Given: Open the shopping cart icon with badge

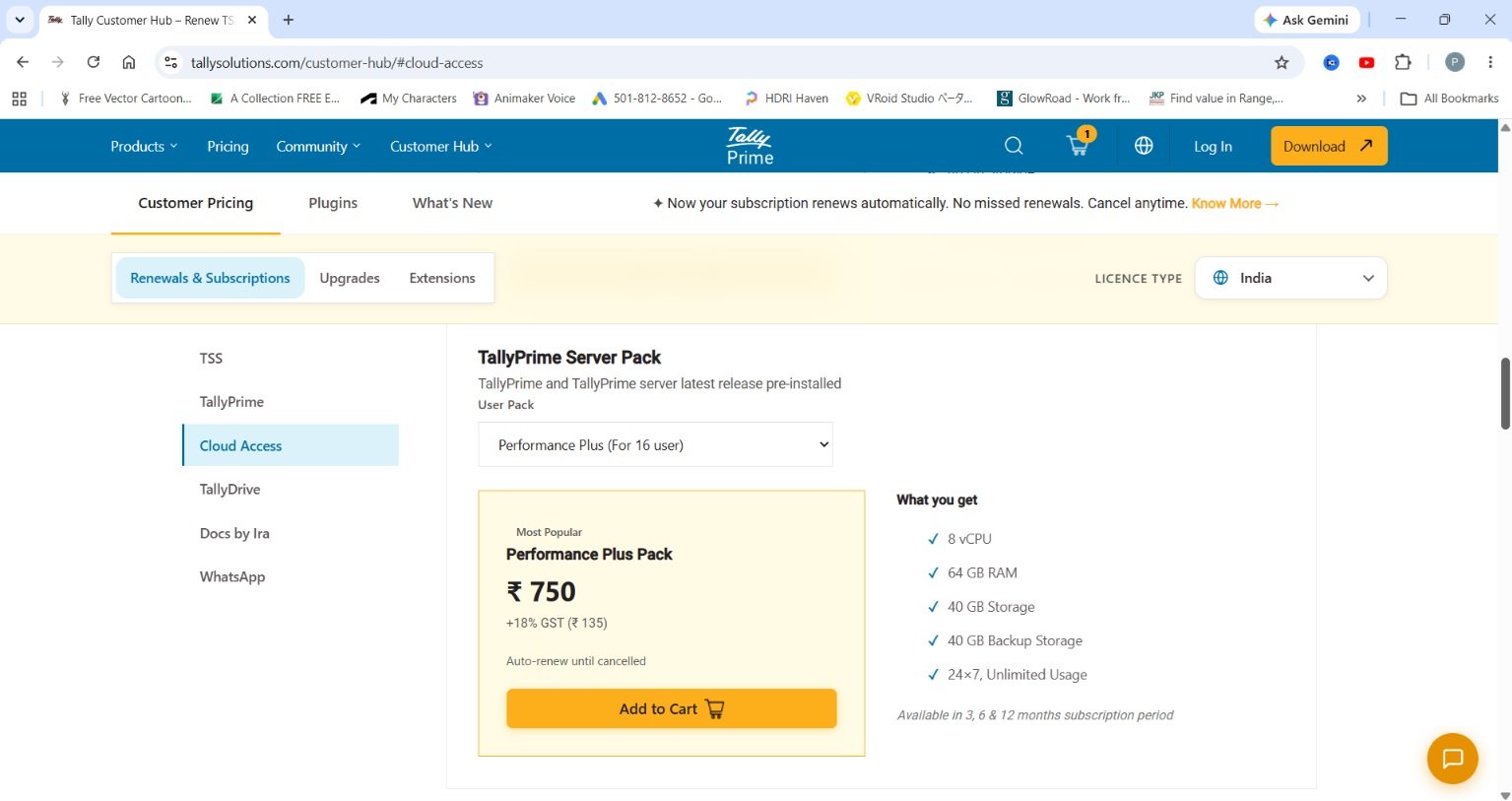Looking at the screenshot, I should [x=1080, y=144].
